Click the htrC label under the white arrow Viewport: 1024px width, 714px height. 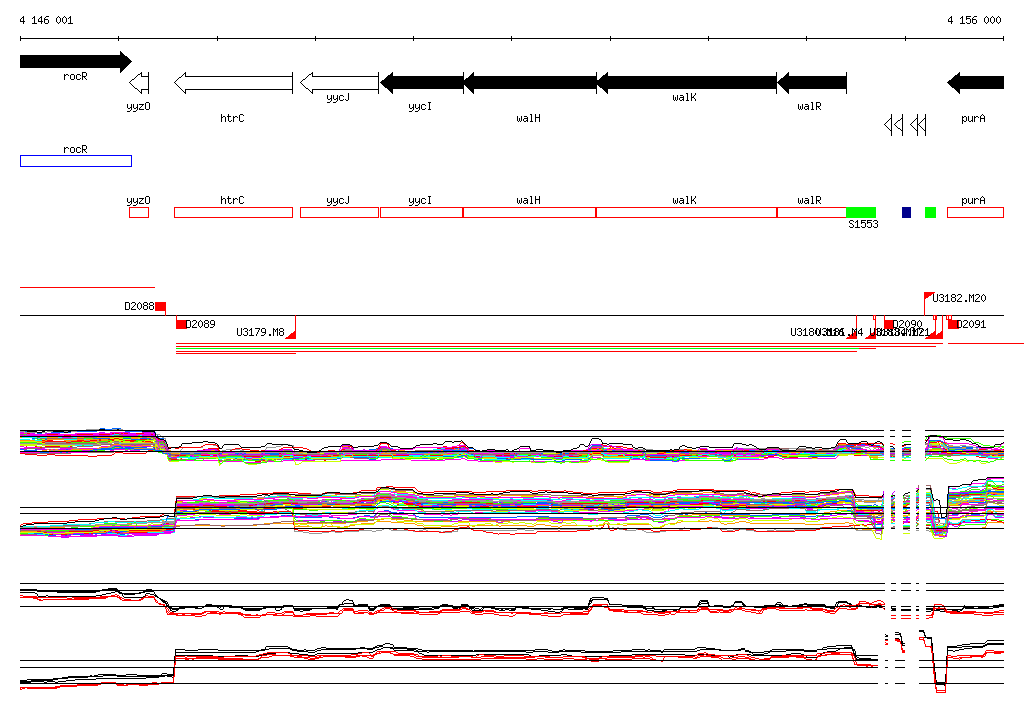pyautogui.click(x=232, y=118)
